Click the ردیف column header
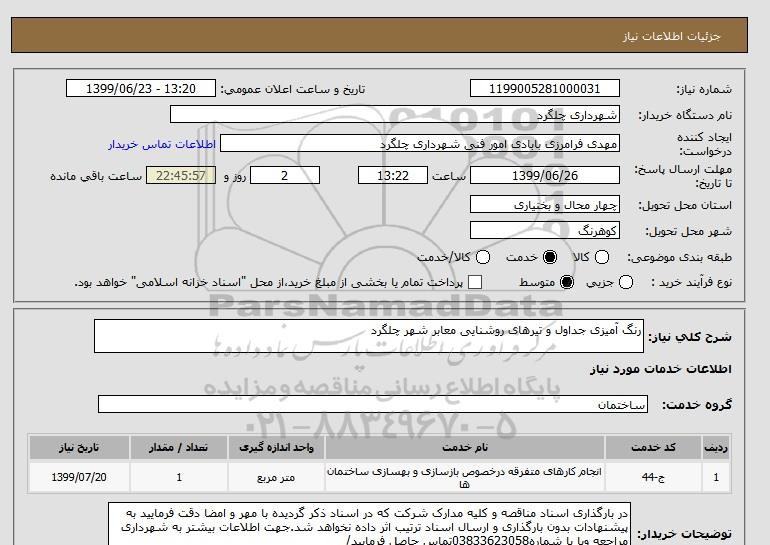This screenshot has width=770, height=545. pos(716,447)
